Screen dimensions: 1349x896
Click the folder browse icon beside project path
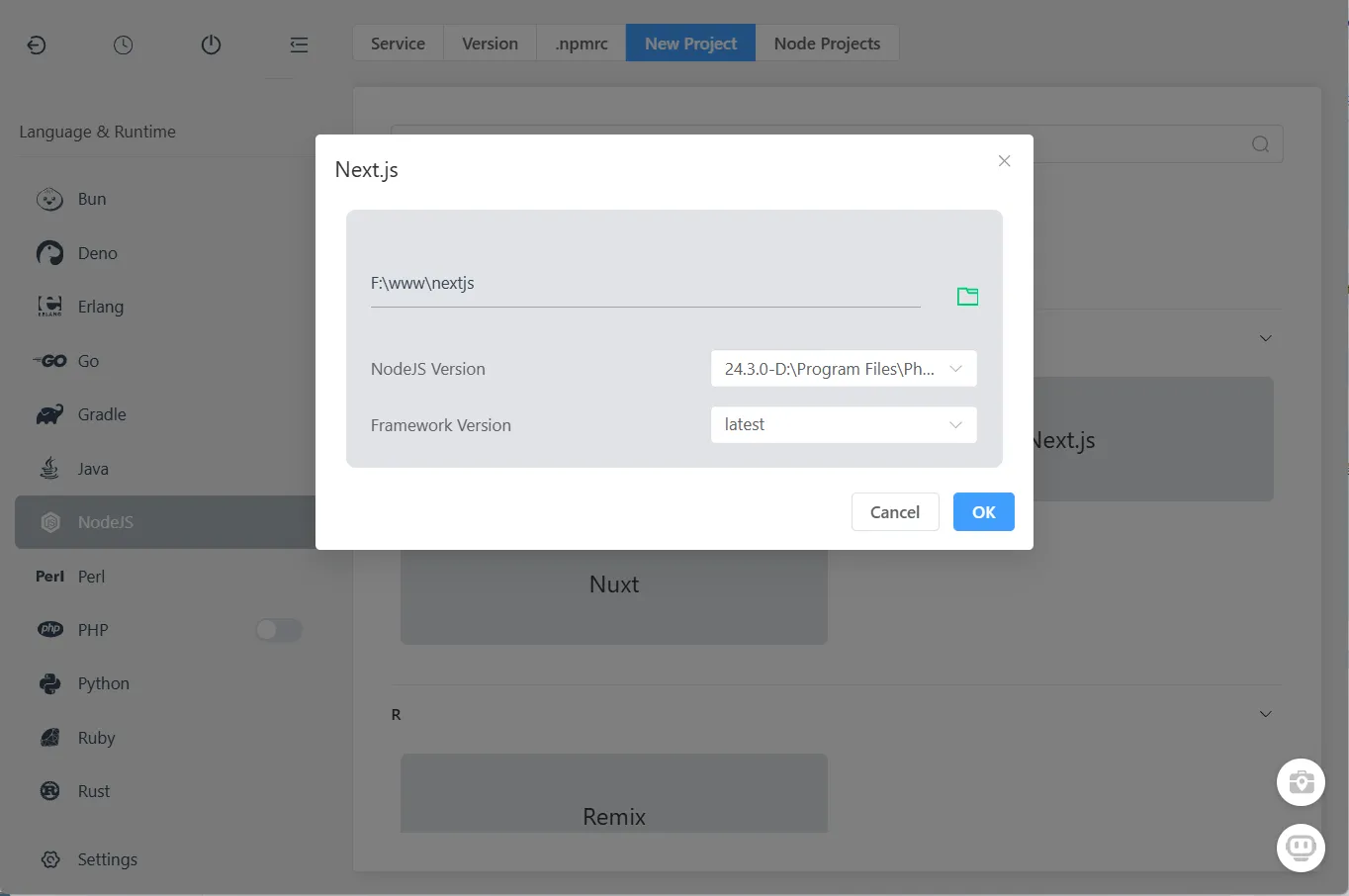[x=967, y=296]
